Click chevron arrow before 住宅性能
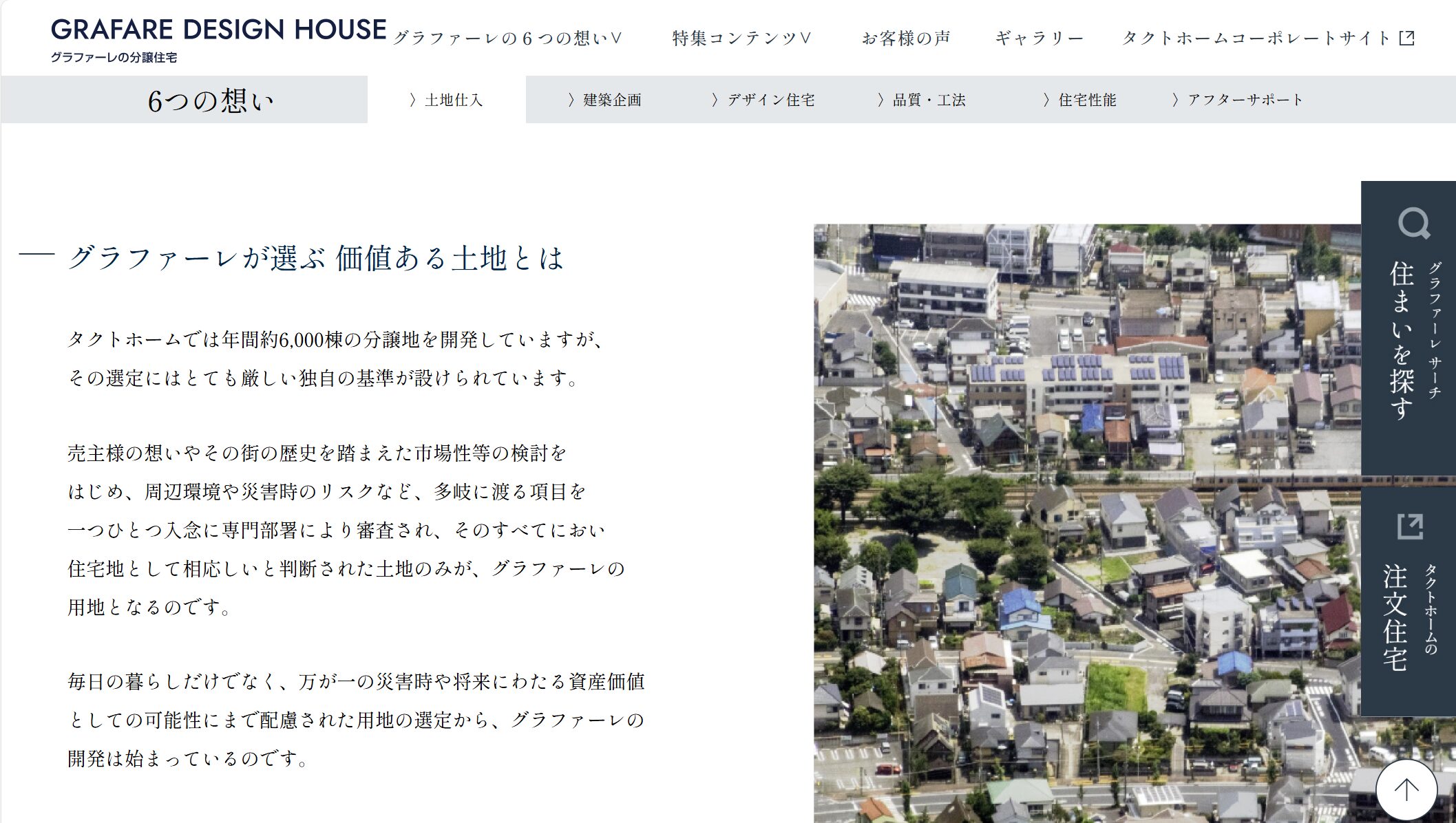 pyautogui.click(x=1046, y=100)
